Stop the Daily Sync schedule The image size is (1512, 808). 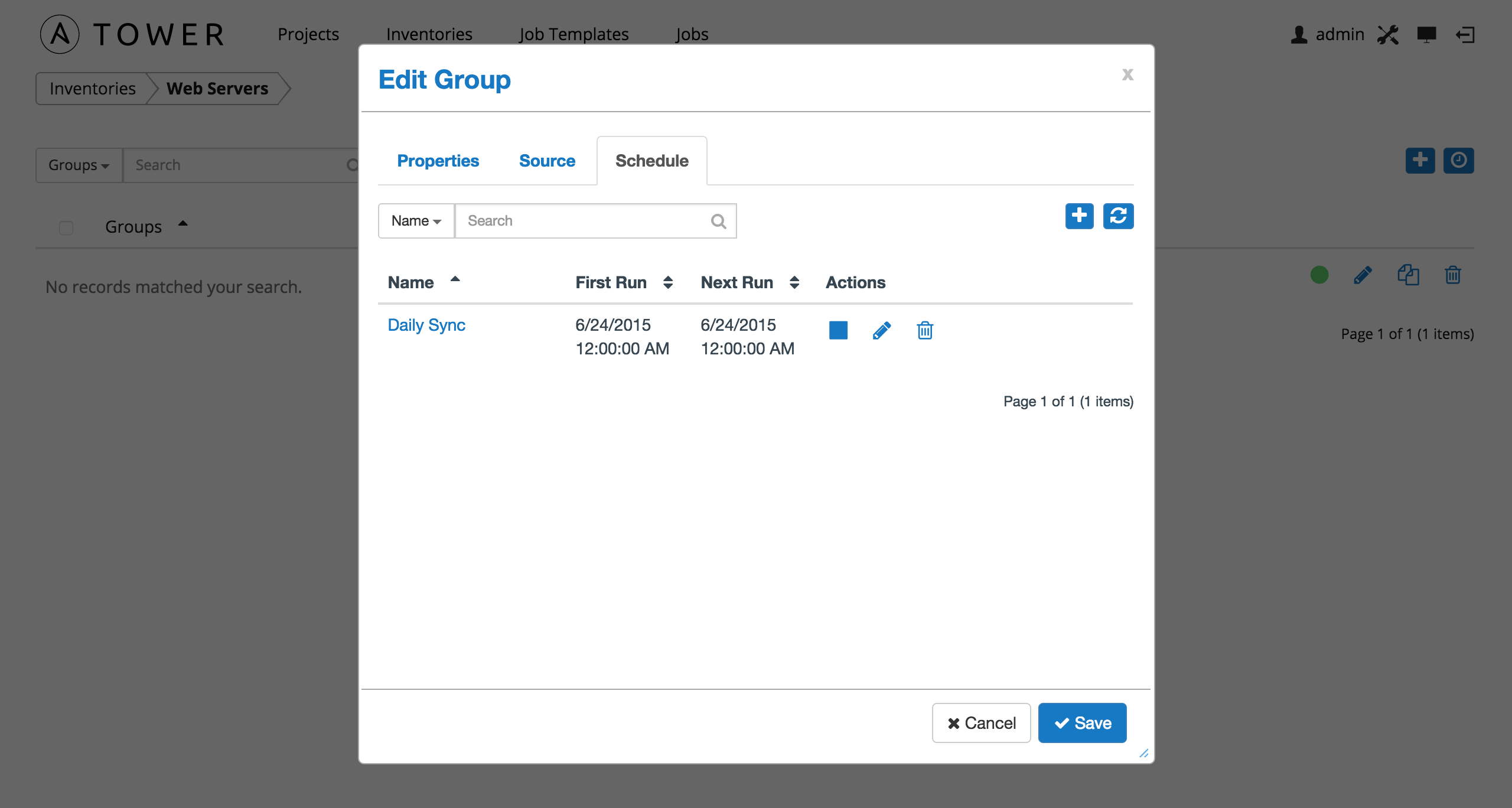click(838, 330)
